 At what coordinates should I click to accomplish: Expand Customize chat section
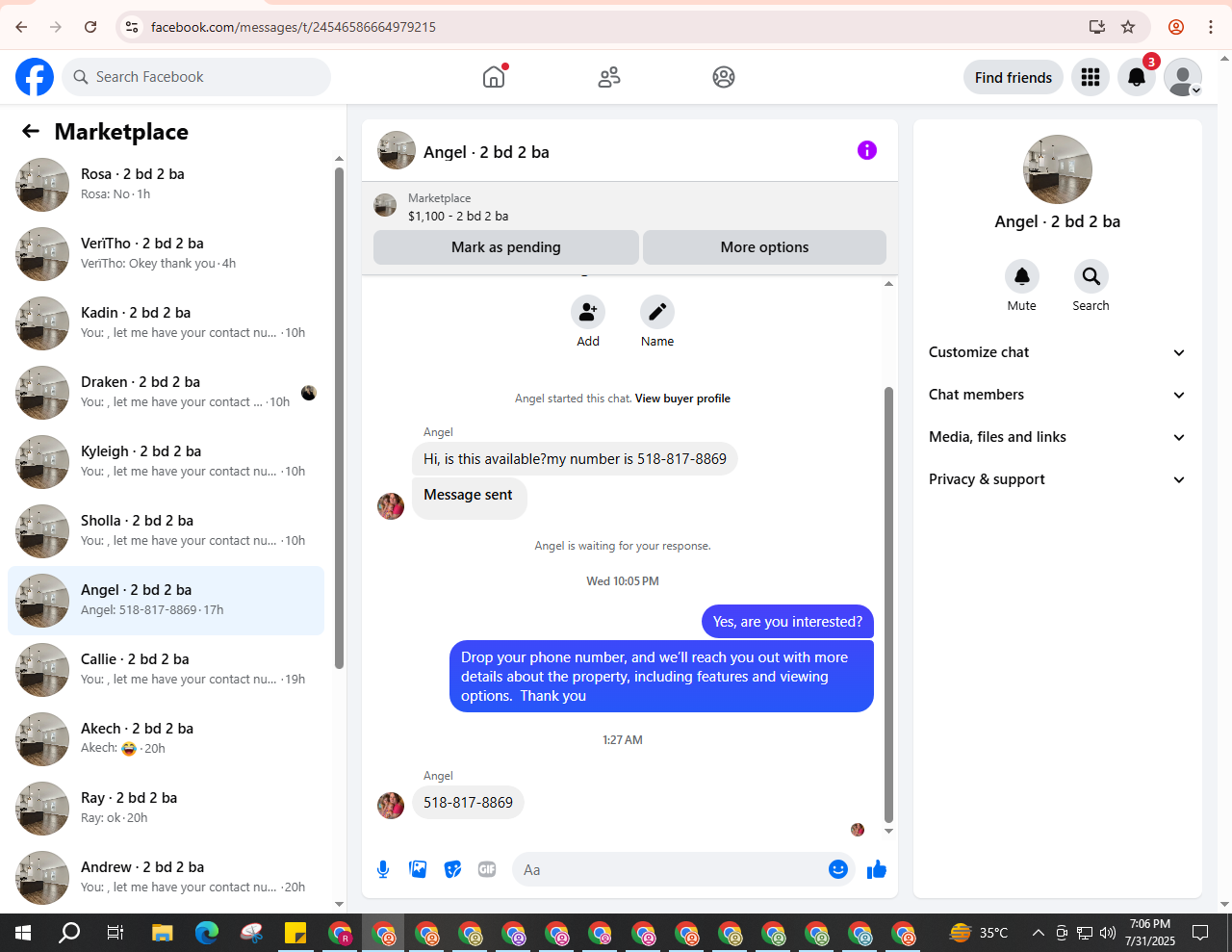[x=1057, y=352]
